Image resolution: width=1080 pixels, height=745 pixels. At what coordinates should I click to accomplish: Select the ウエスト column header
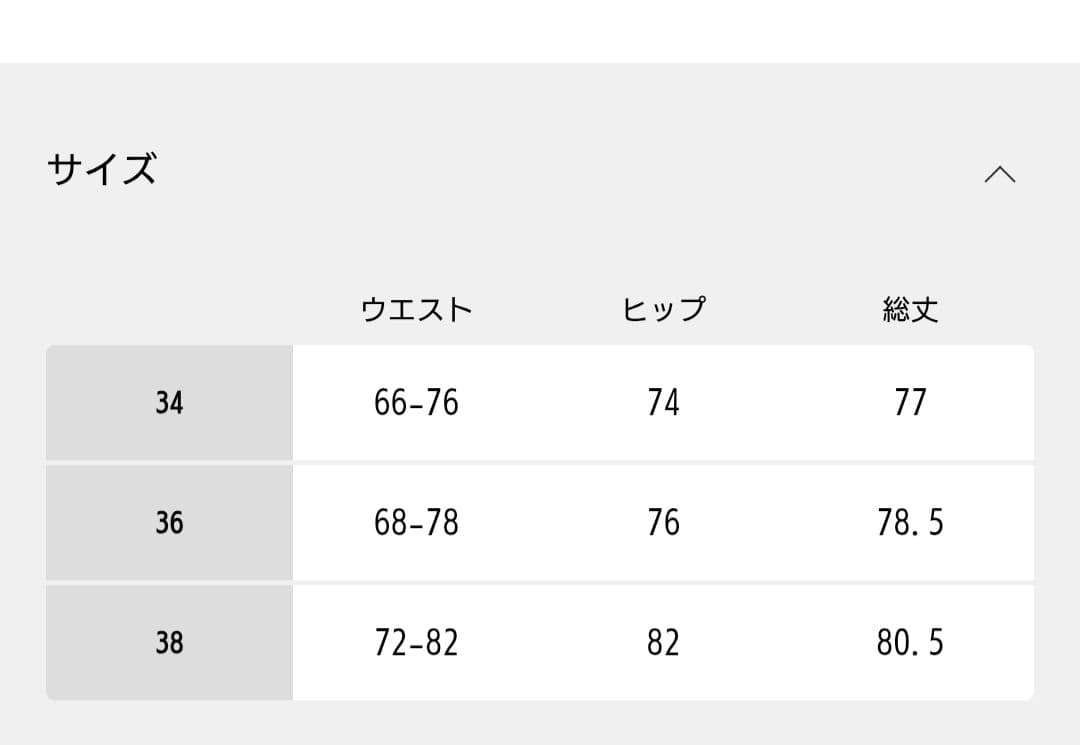tap(416, 310)
